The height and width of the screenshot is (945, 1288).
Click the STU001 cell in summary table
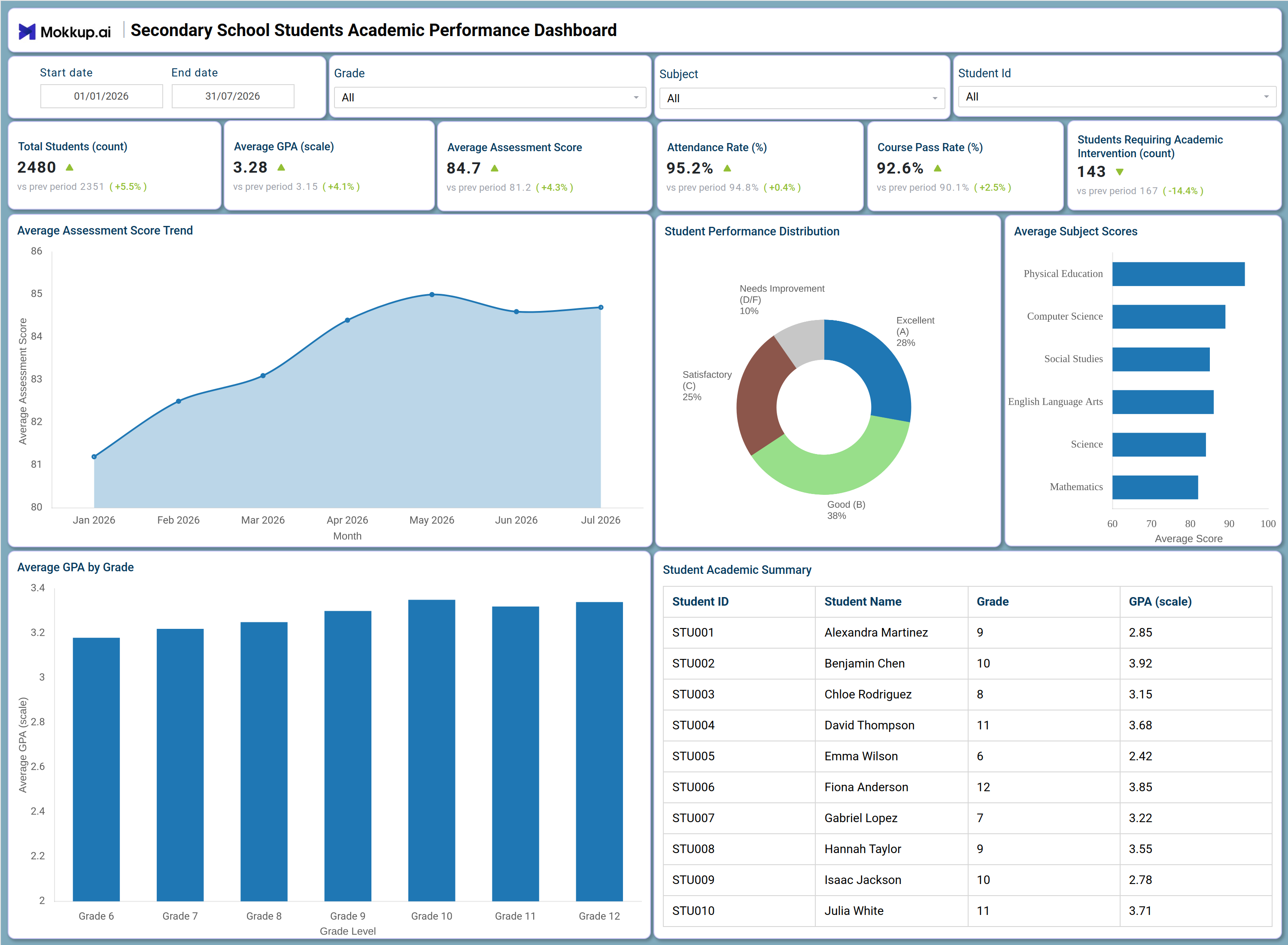(739, 633)
